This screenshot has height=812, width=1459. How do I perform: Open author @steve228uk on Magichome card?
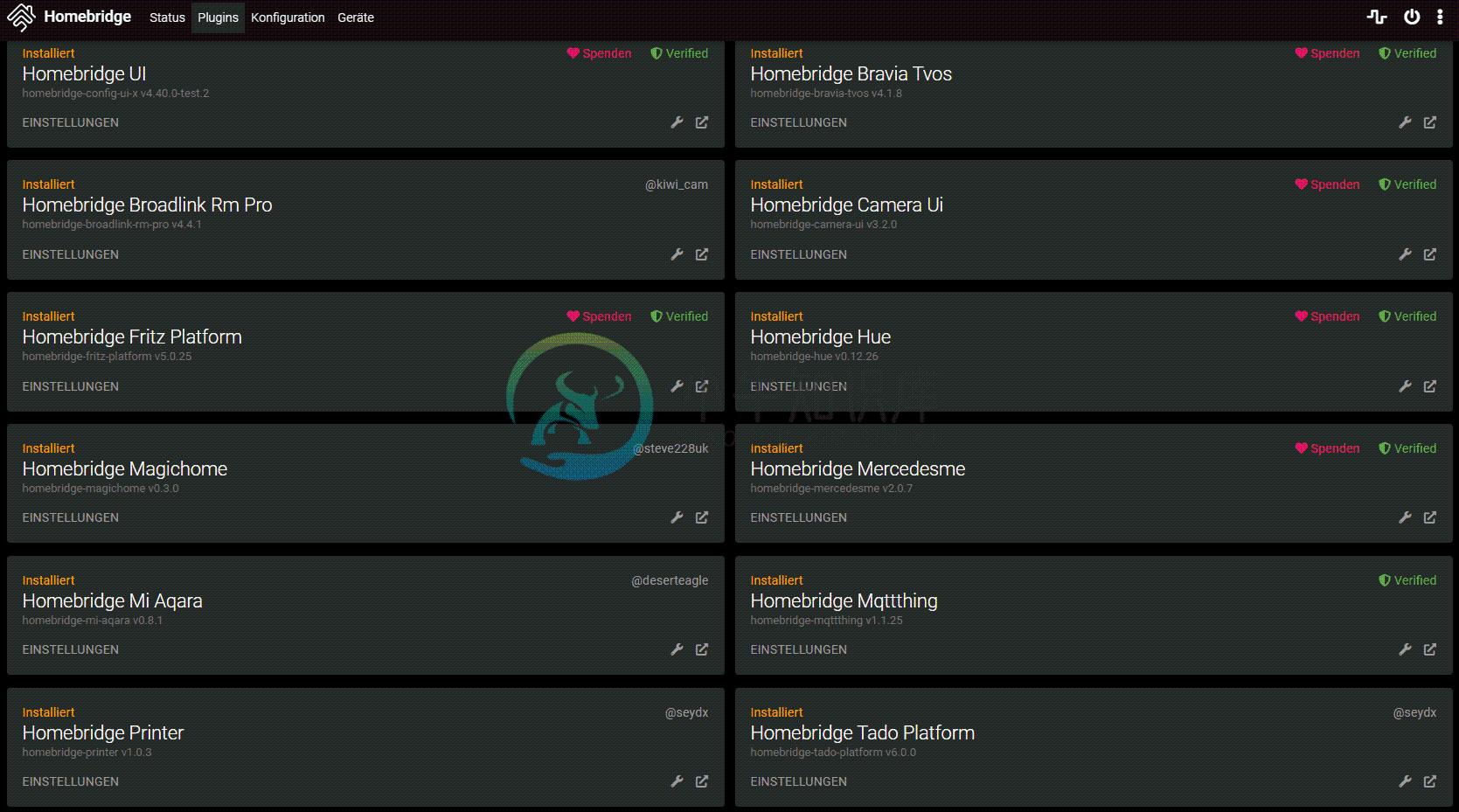670,448
